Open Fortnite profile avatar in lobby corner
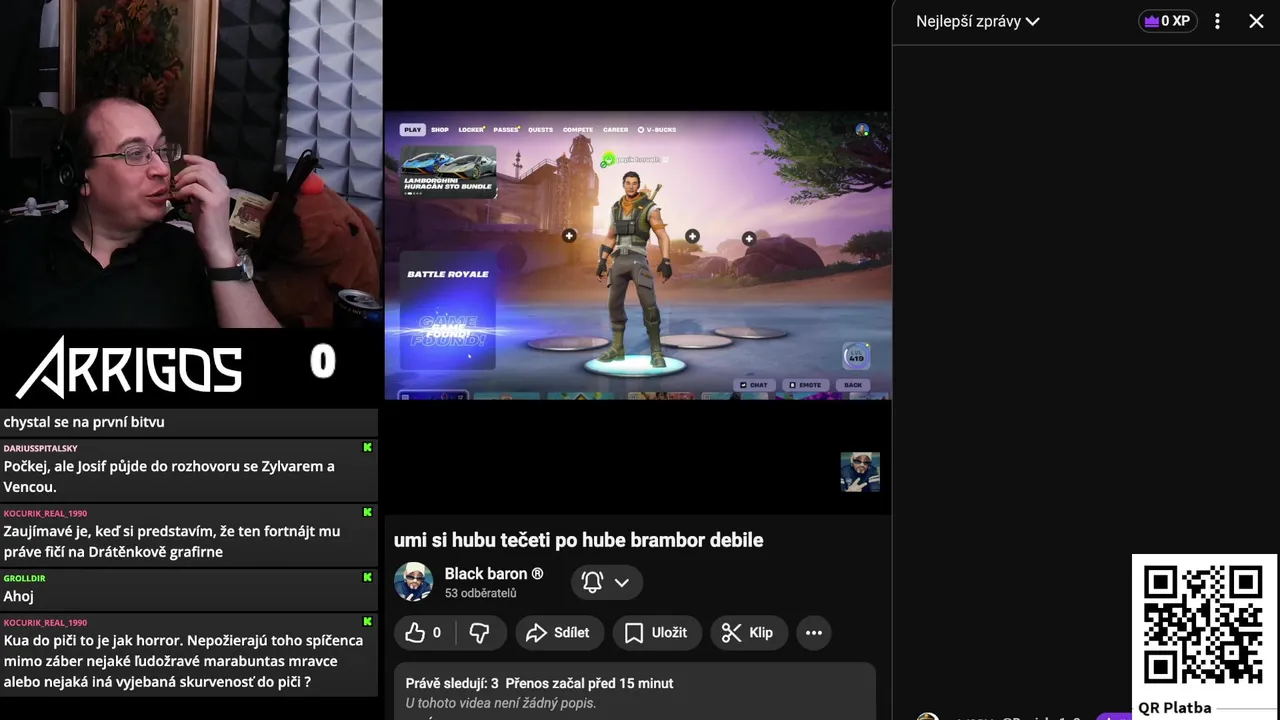This screenshot has width=1280, height=720. 862,130
